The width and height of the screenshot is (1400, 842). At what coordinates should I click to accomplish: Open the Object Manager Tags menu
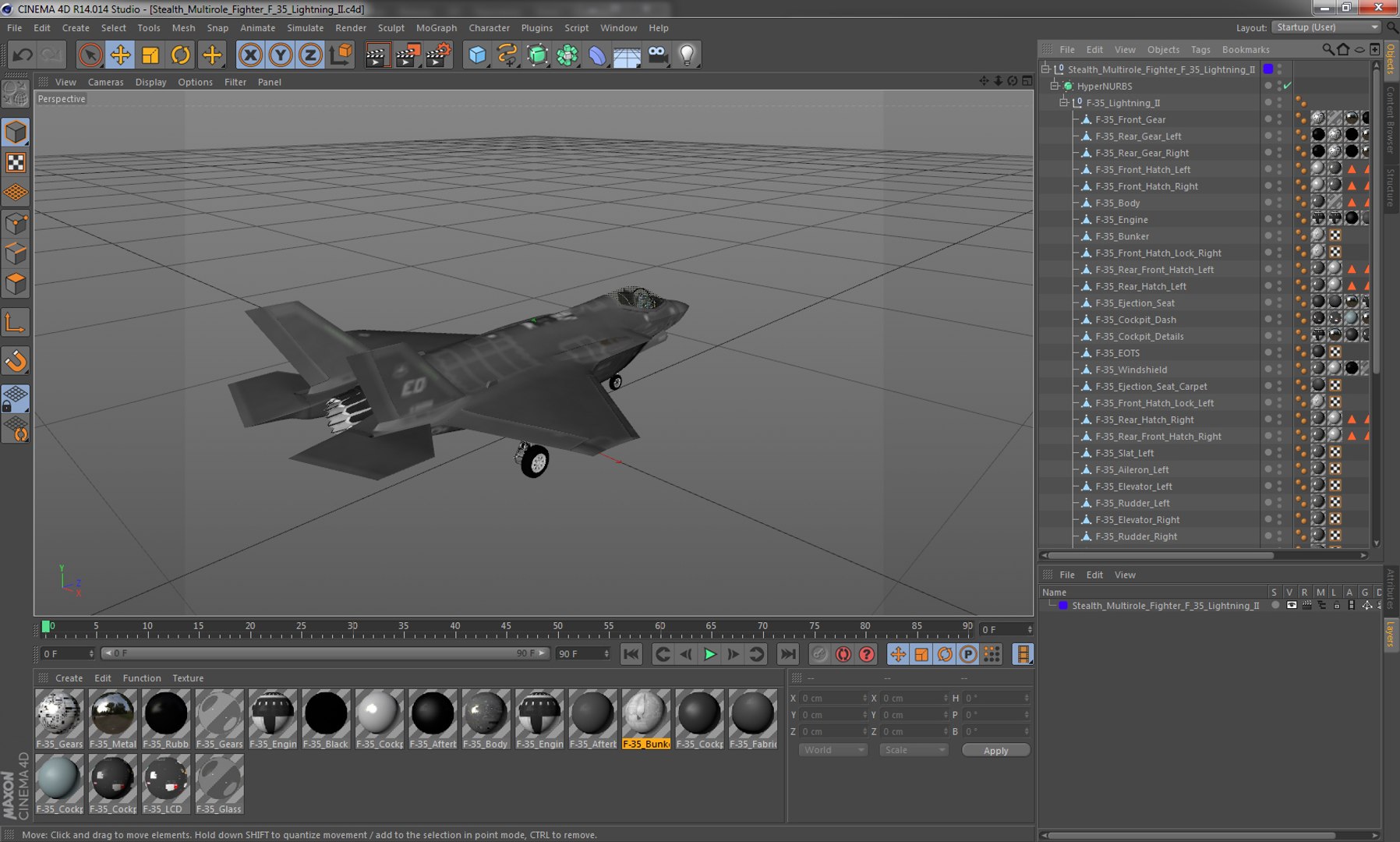[1200, 49]
